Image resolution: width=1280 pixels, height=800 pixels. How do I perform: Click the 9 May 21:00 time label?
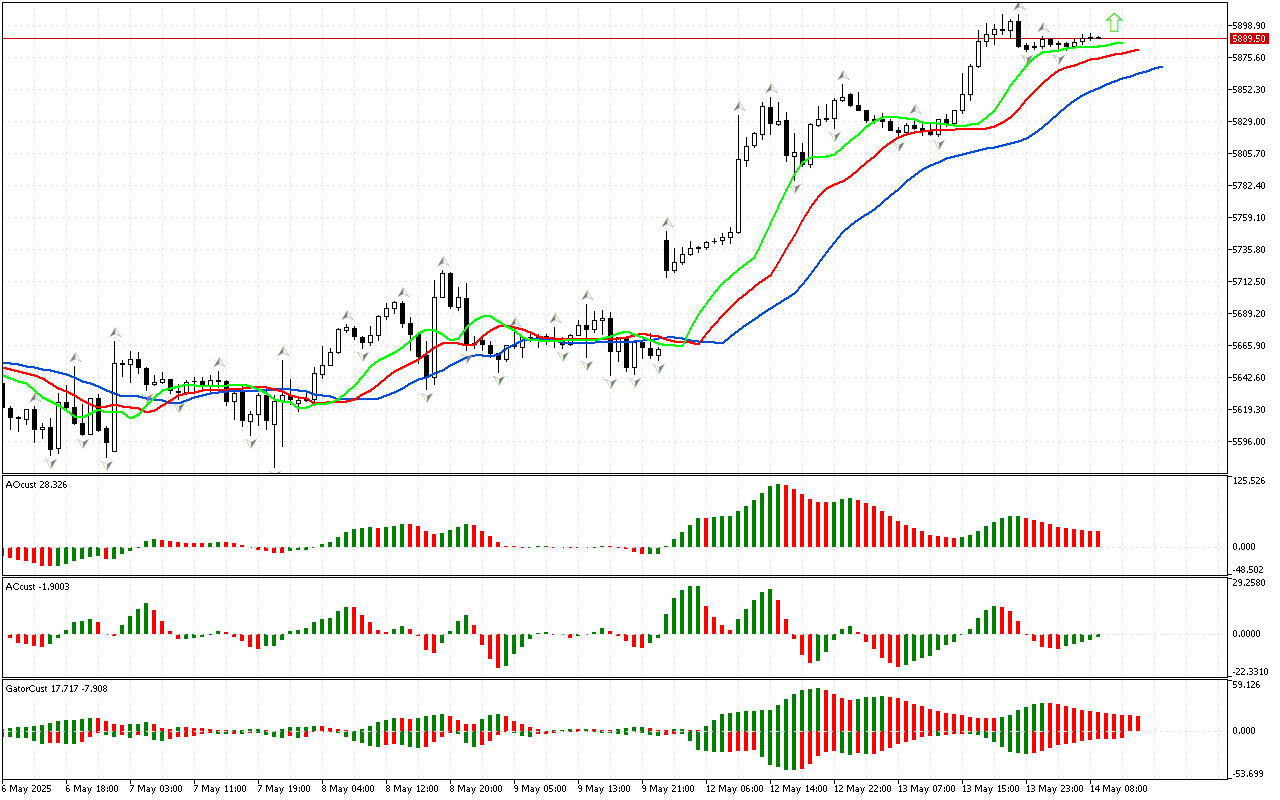point(667,788)
